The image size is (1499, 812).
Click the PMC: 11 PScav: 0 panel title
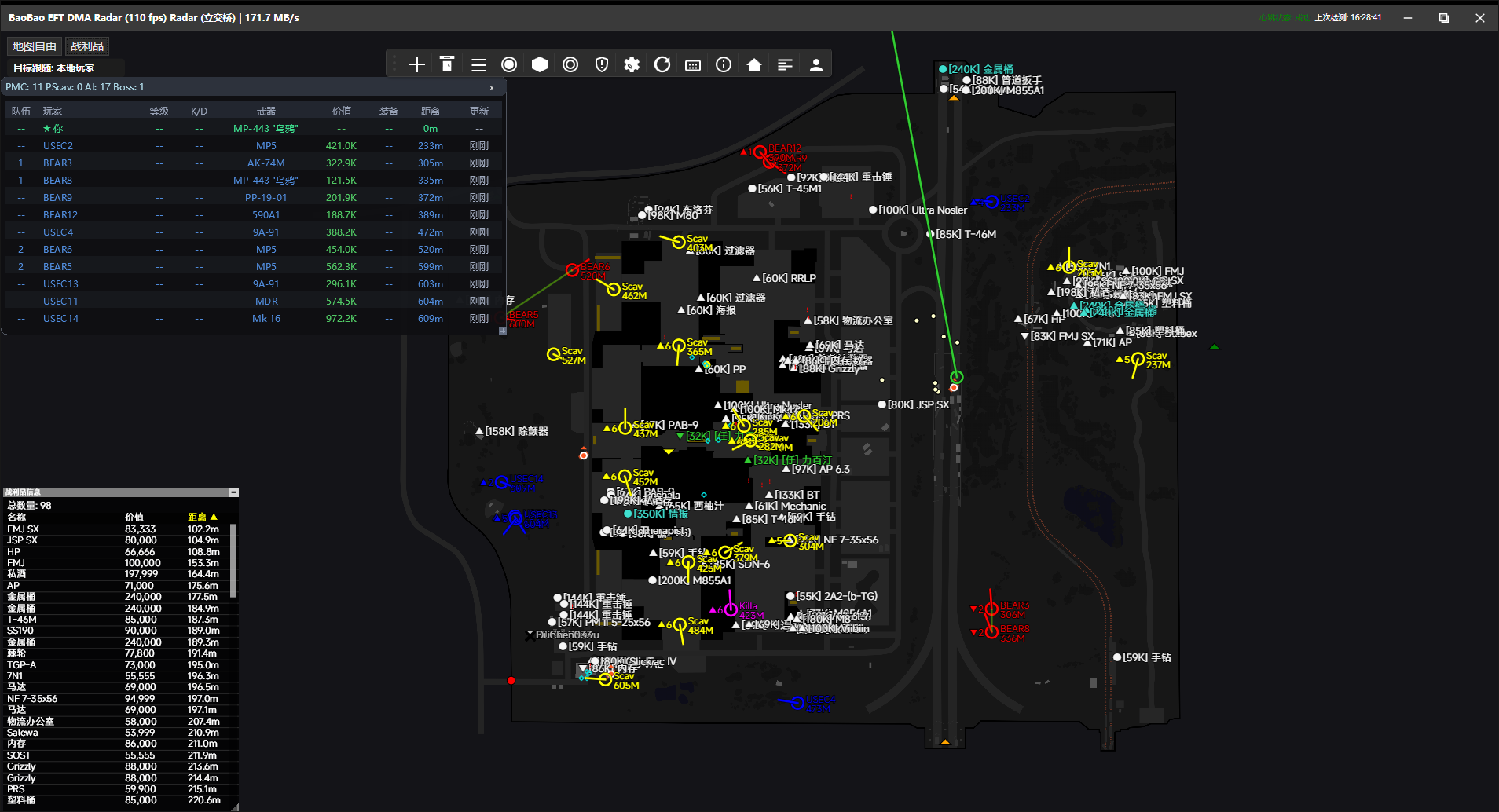click(75, 87)
